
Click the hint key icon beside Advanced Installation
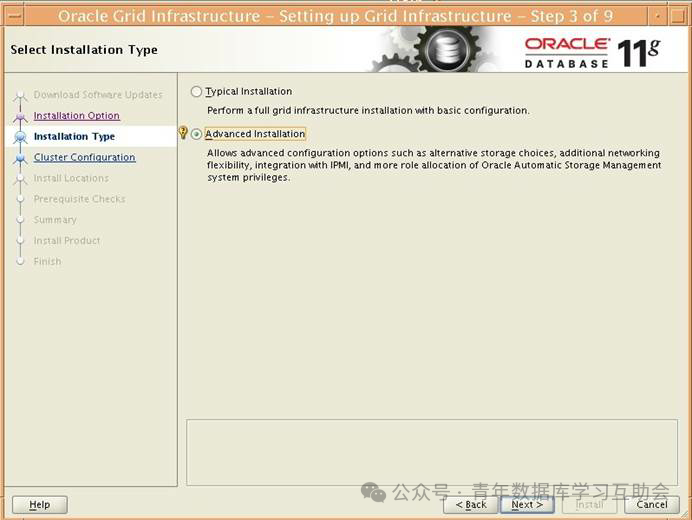coord(183,132)
